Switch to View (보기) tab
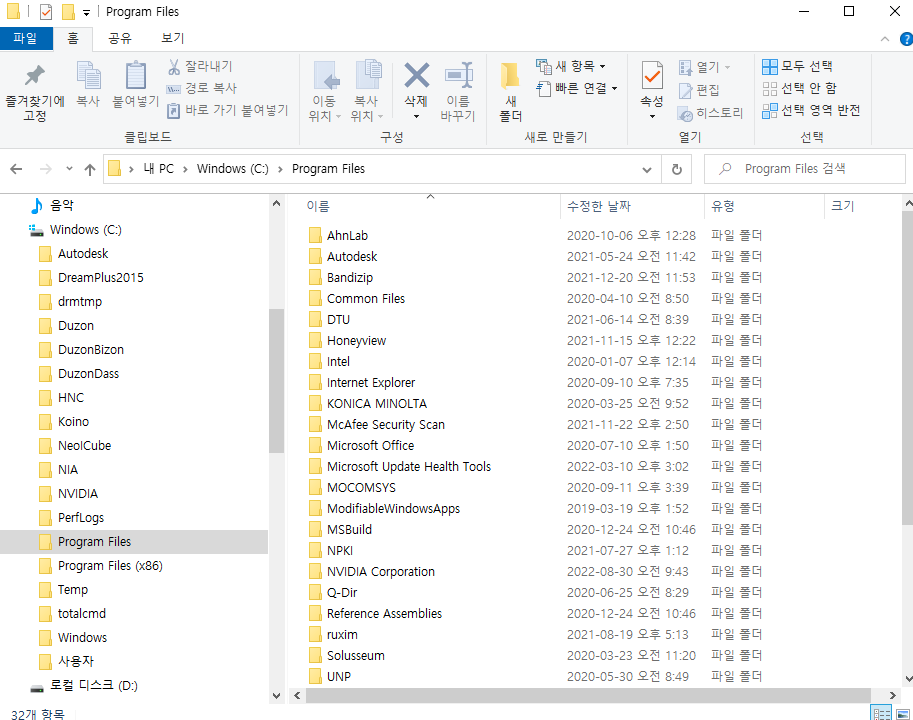This screenshot has height=720, width=913. (172, 38)
